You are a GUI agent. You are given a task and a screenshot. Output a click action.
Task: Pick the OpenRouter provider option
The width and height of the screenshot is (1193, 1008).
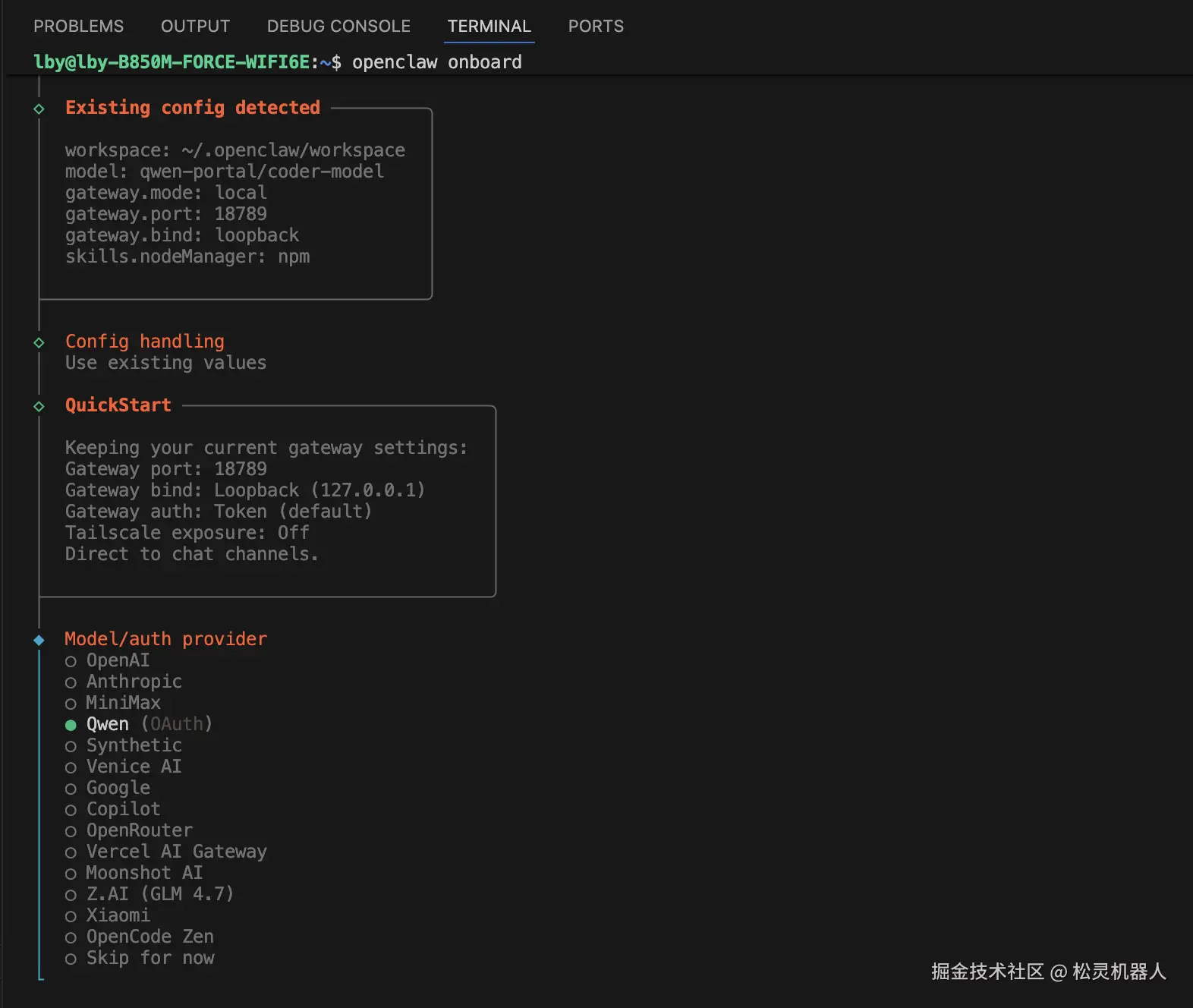click(x=129, y=830)
